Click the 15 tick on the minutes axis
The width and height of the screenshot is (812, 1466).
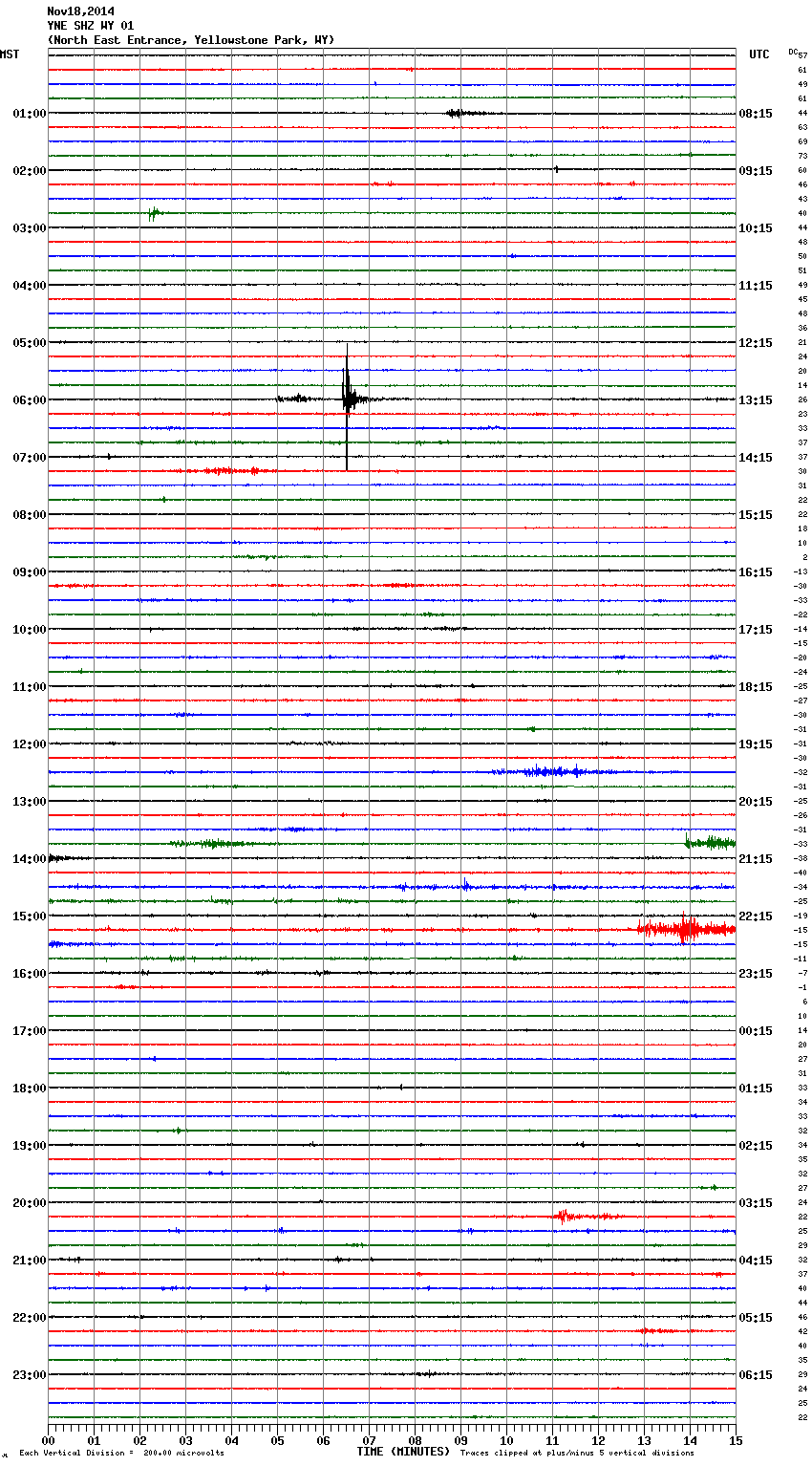tap(736, 1440)
